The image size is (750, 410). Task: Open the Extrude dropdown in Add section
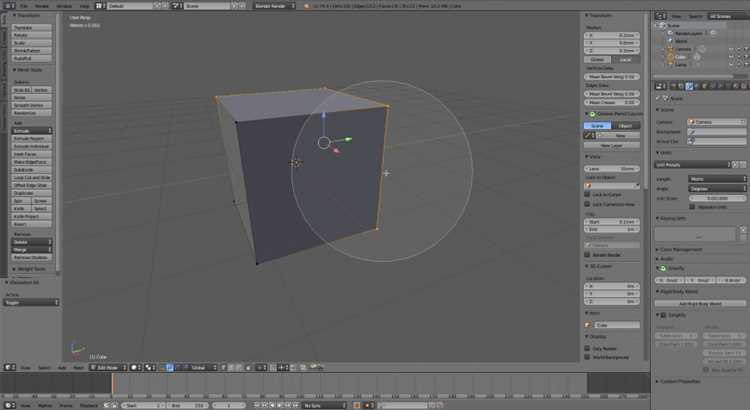32,131
